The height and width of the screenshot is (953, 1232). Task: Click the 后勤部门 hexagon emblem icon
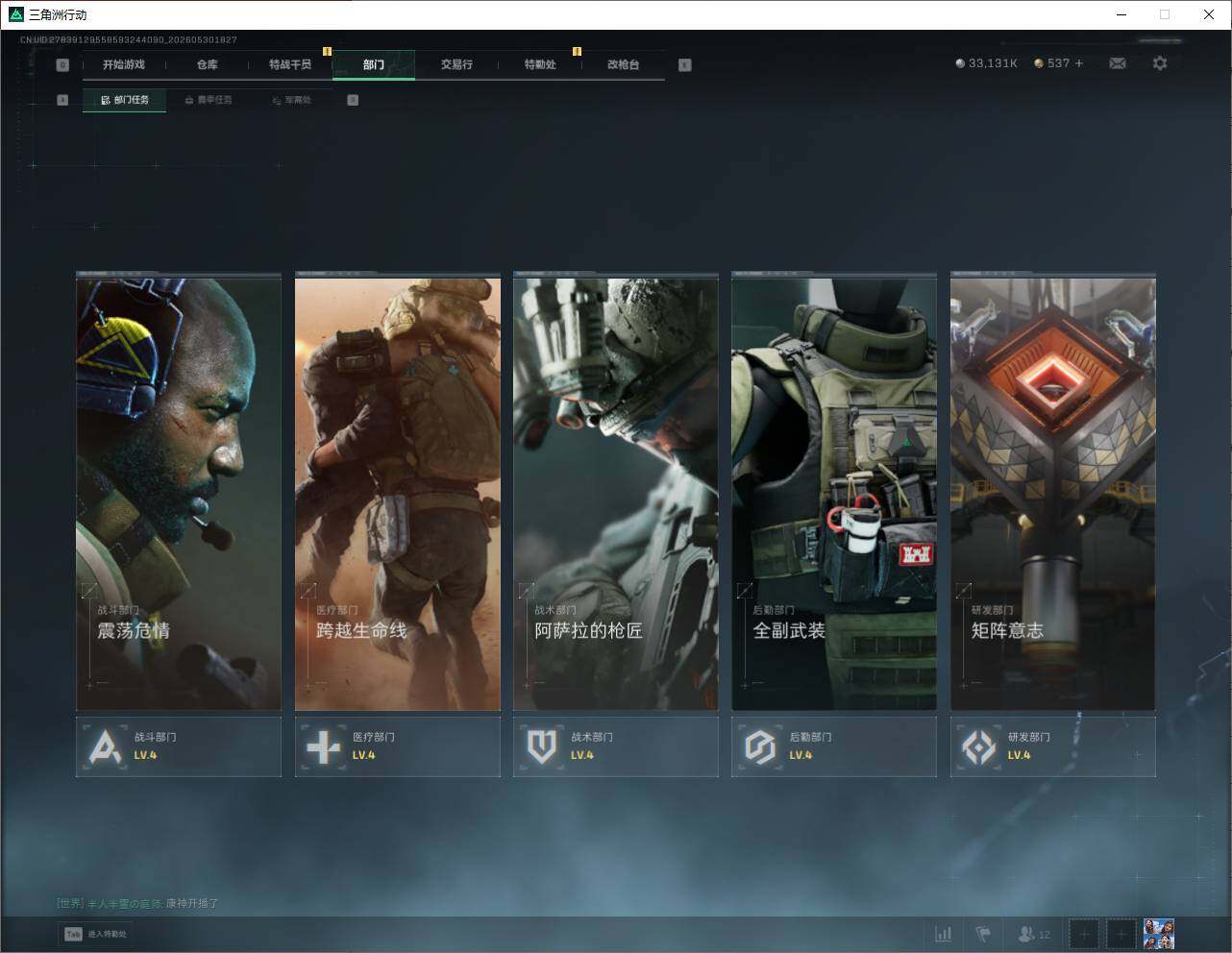tap(760, 746)
